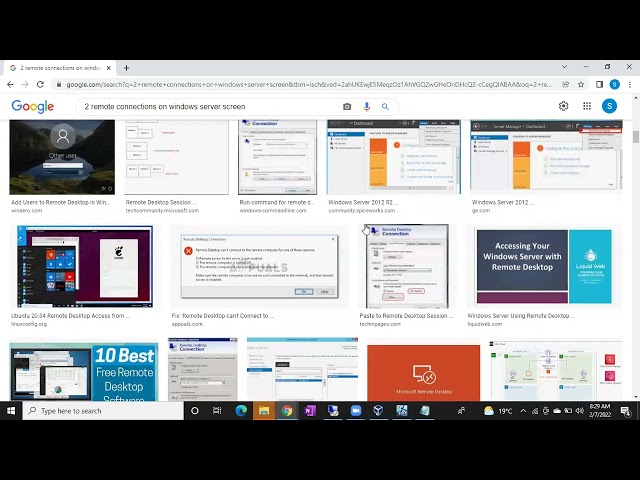Open the ge.com Windows Server 2012 thumbnail
This screenshot has height=480, width=640.
546,157
